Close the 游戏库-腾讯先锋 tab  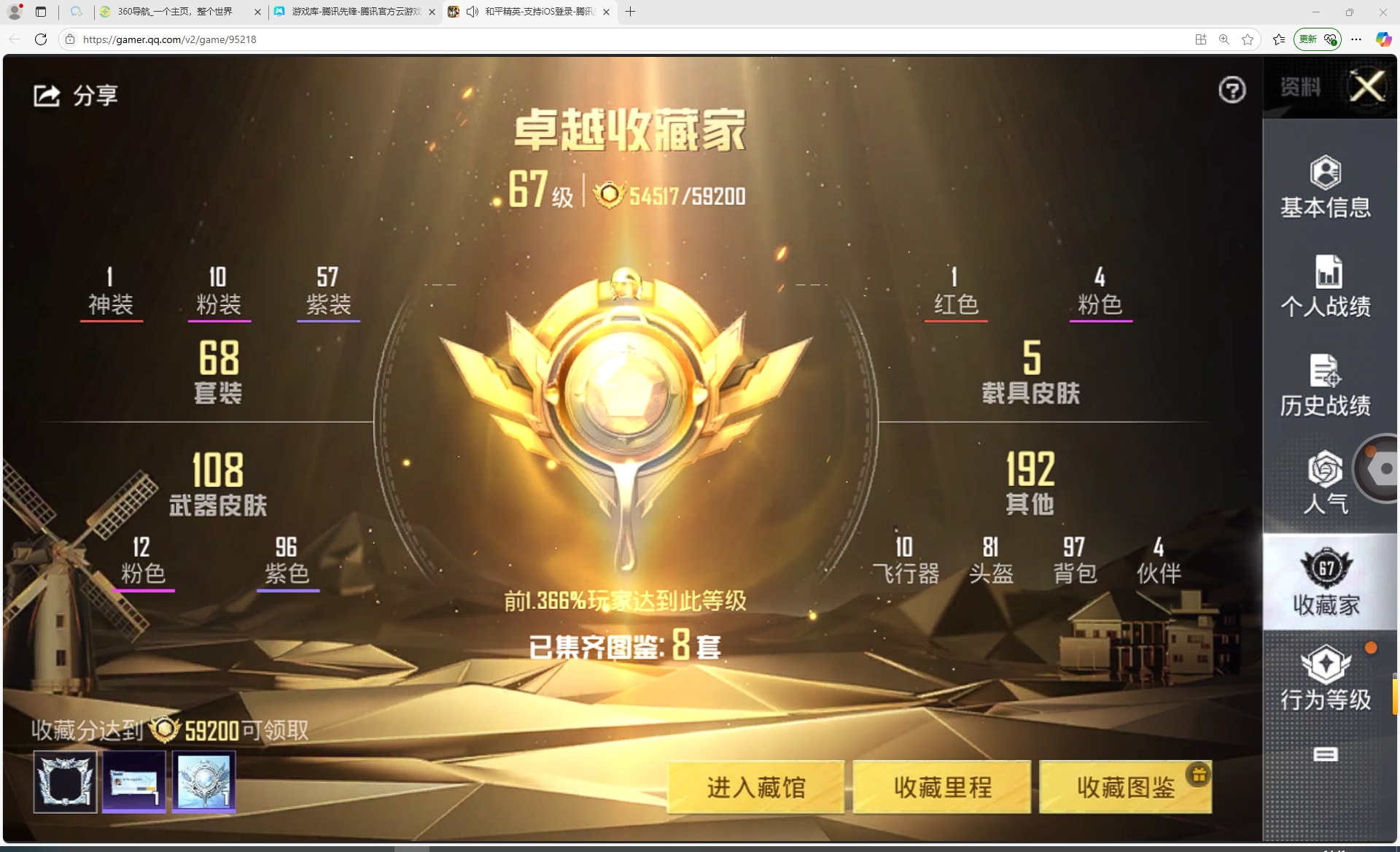[432, 12]
